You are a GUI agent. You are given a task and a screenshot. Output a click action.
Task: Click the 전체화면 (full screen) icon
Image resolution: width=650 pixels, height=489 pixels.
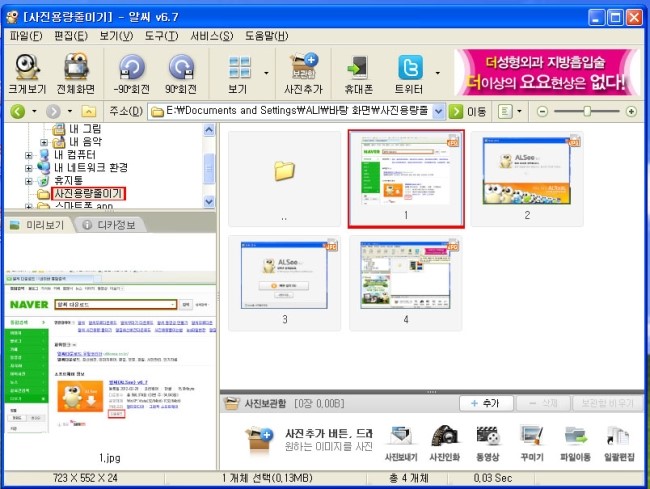(x=78, y=72)
